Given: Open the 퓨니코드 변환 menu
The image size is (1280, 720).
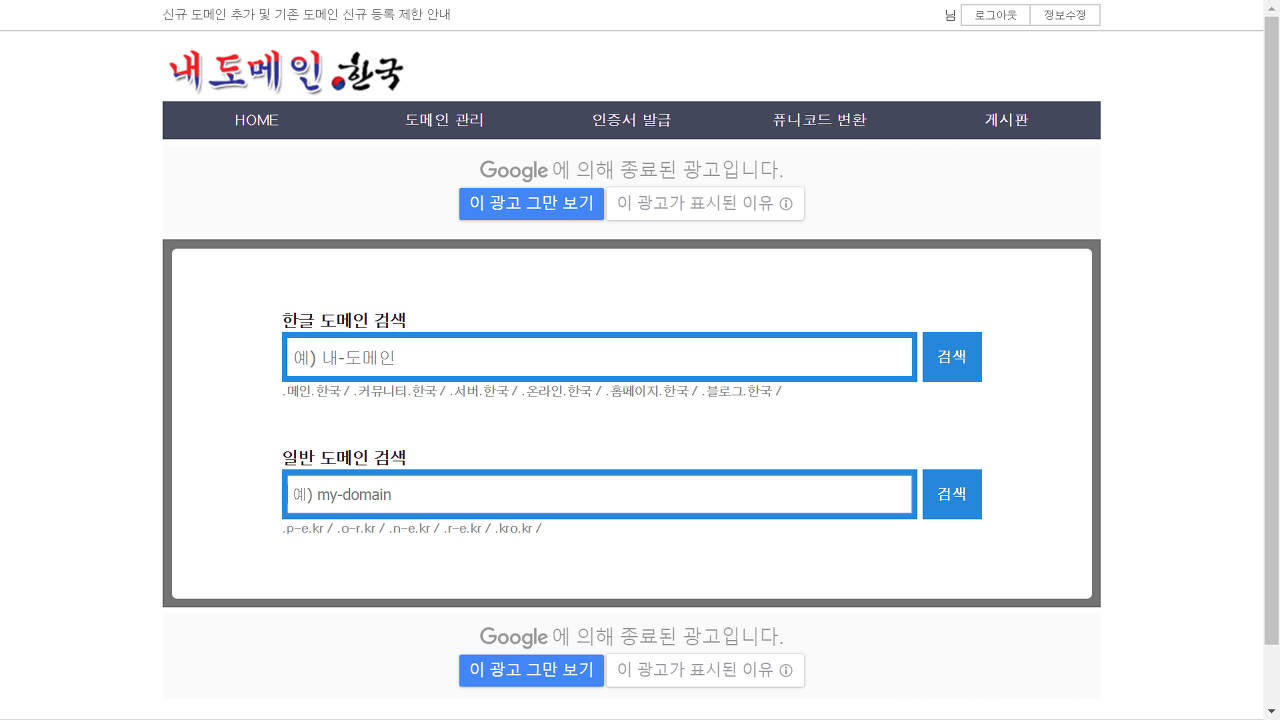Looking at the screenshot, I should click(x=819, y=120).
